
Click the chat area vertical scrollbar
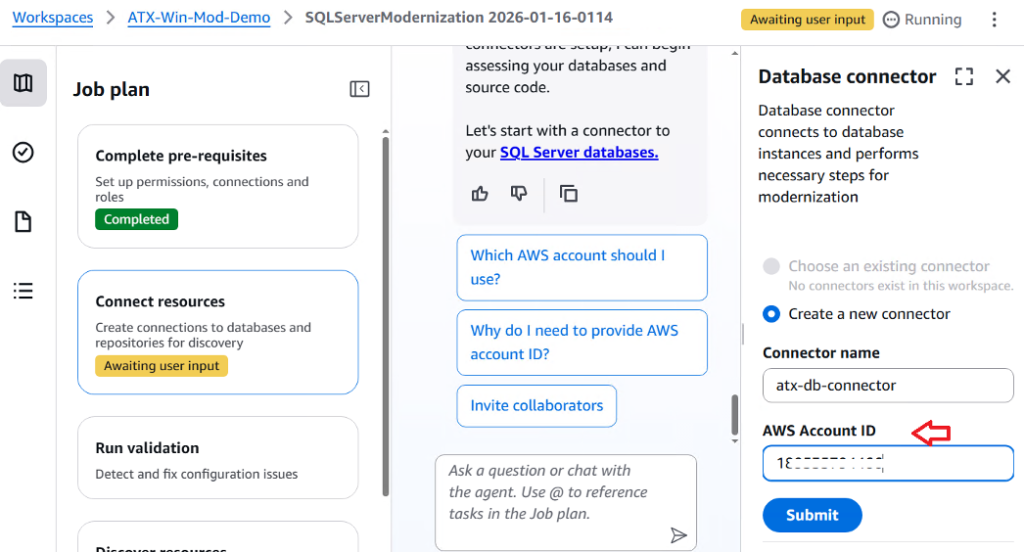pos(735,413)
